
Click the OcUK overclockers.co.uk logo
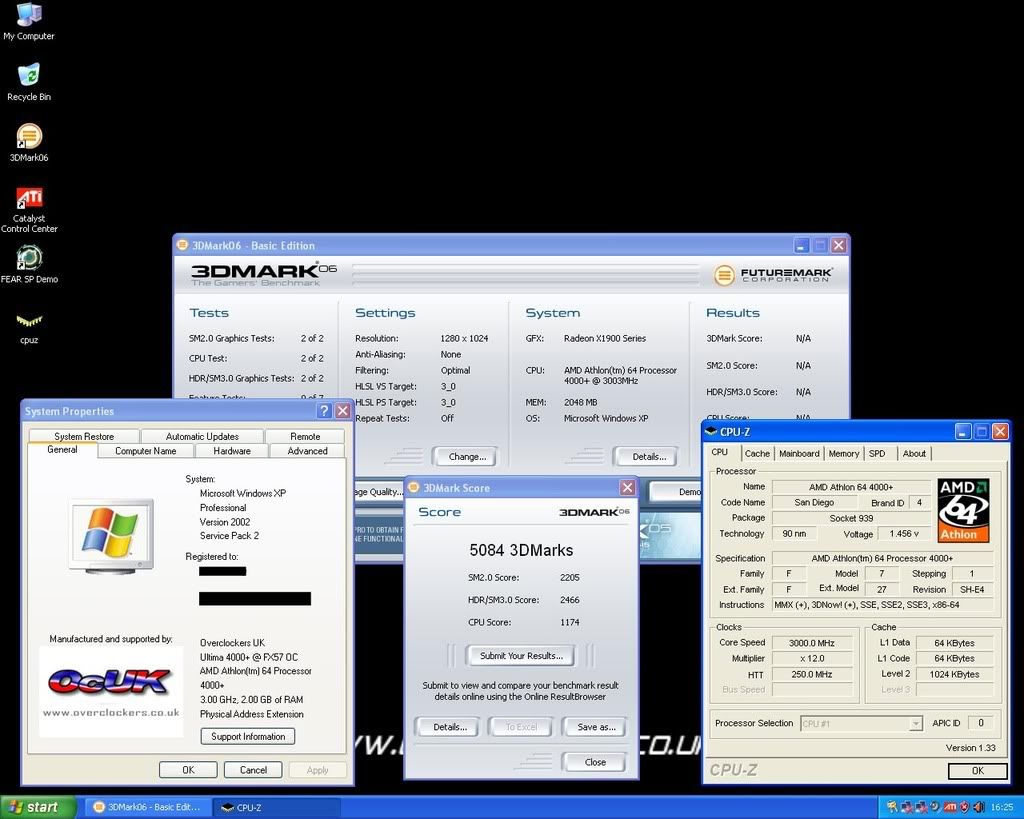111,692
